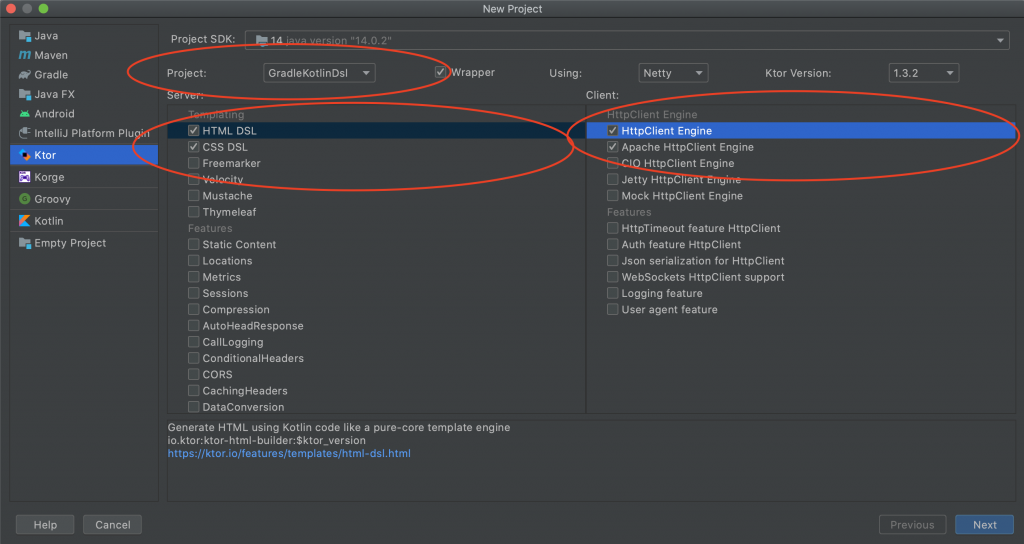1024x544 pixels.
Task: Check HttpTimeout feature HttpClient
Action: coord(613,228)
